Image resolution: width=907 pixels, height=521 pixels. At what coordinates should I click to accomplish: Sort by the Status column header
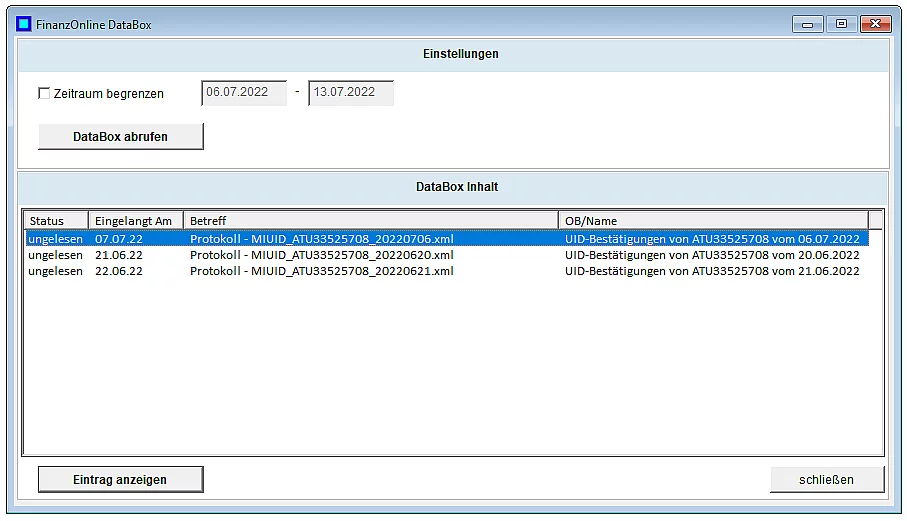(x=56, y=221)
